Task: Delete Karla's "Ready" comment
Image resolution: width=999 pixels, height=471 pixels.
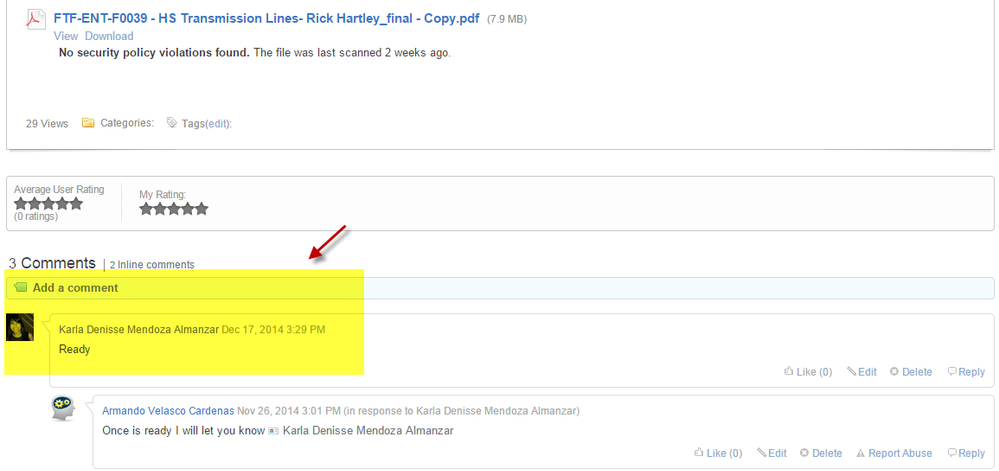Action: tap(911, 372)
